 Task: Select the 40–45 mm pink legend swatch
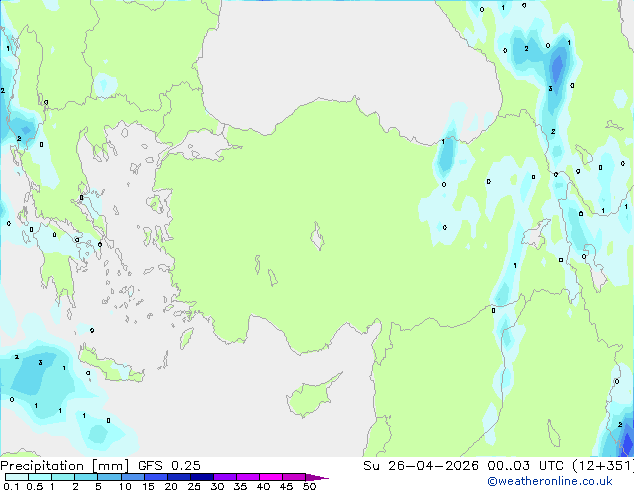[x=271, y=477]
